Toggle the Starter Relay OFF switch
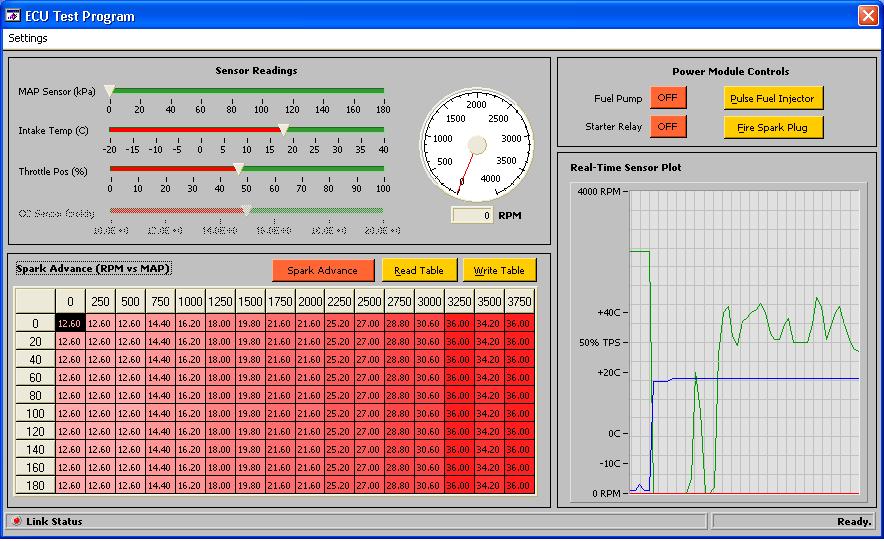This screenshot has width=884, height=541. coord(668,126)
